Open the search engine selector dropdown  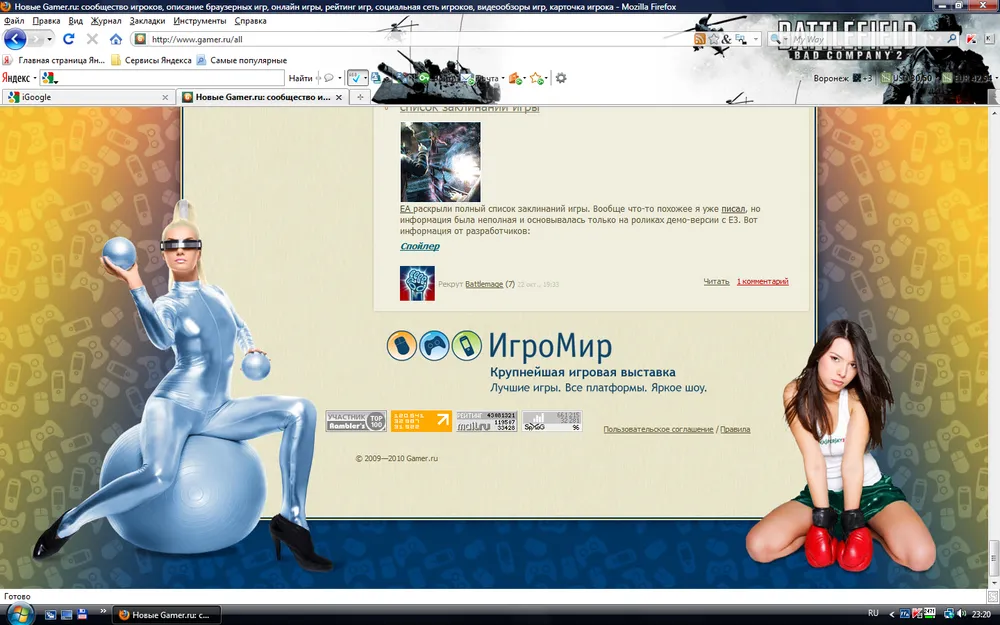pyautogui.click(x=779, y=39)
